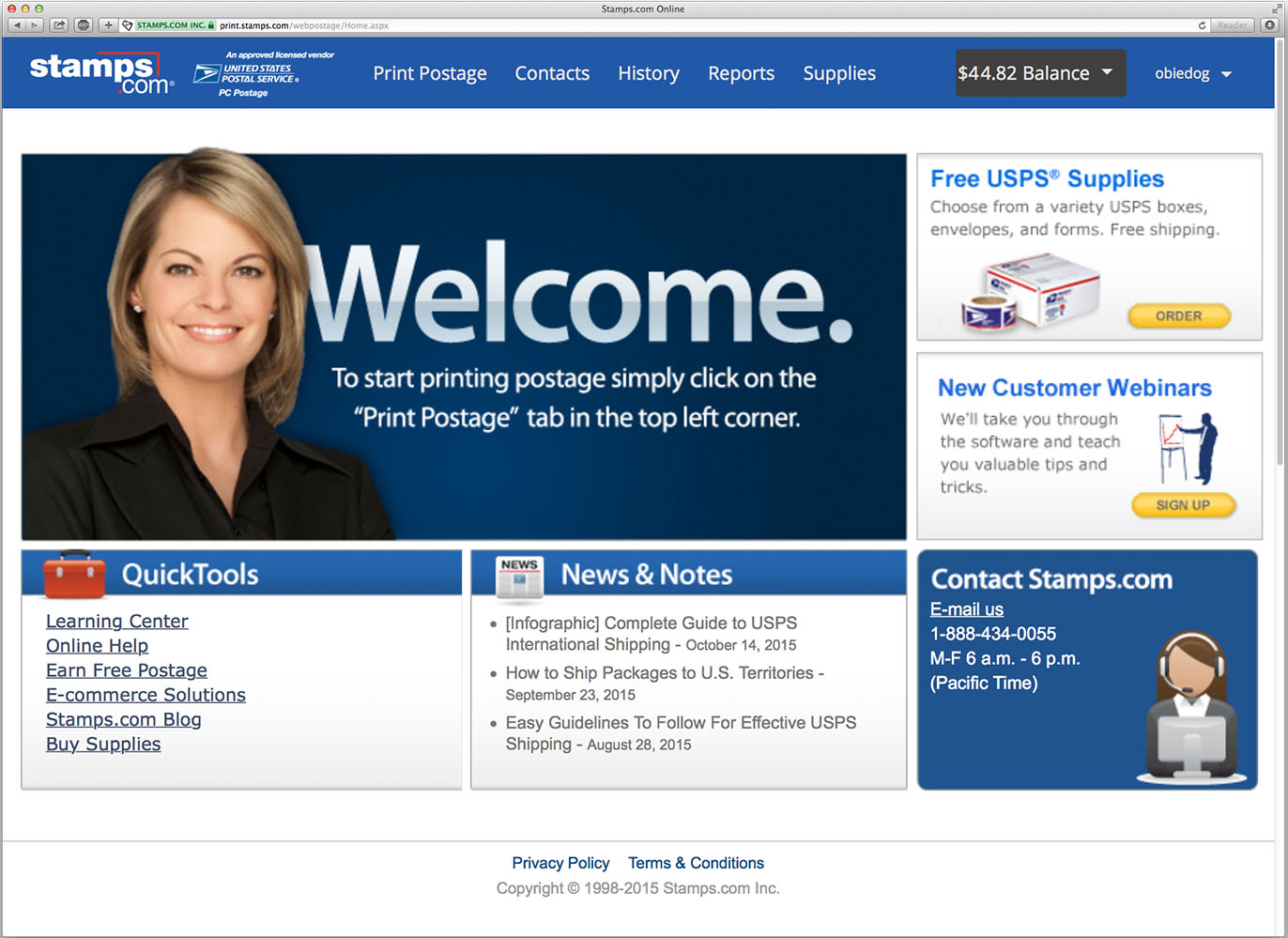Click the red QuickTools toolbox icon
The image size is (1288, 938).
click(75, 574)
